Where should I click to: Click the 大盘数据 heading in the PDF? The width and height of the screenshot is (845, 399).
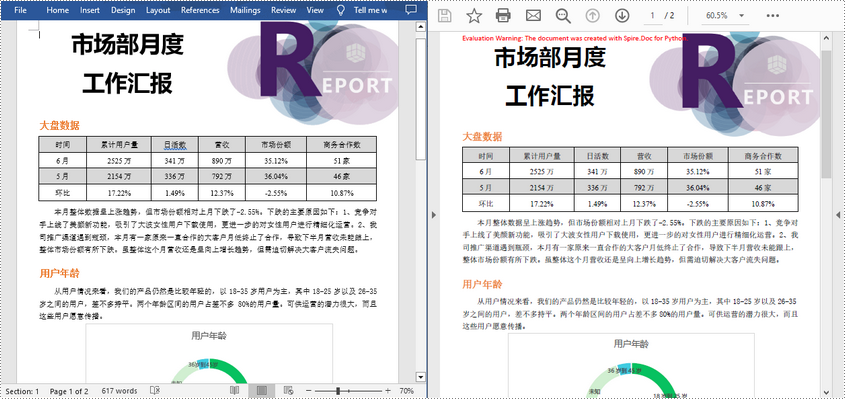tap(482, 137)
